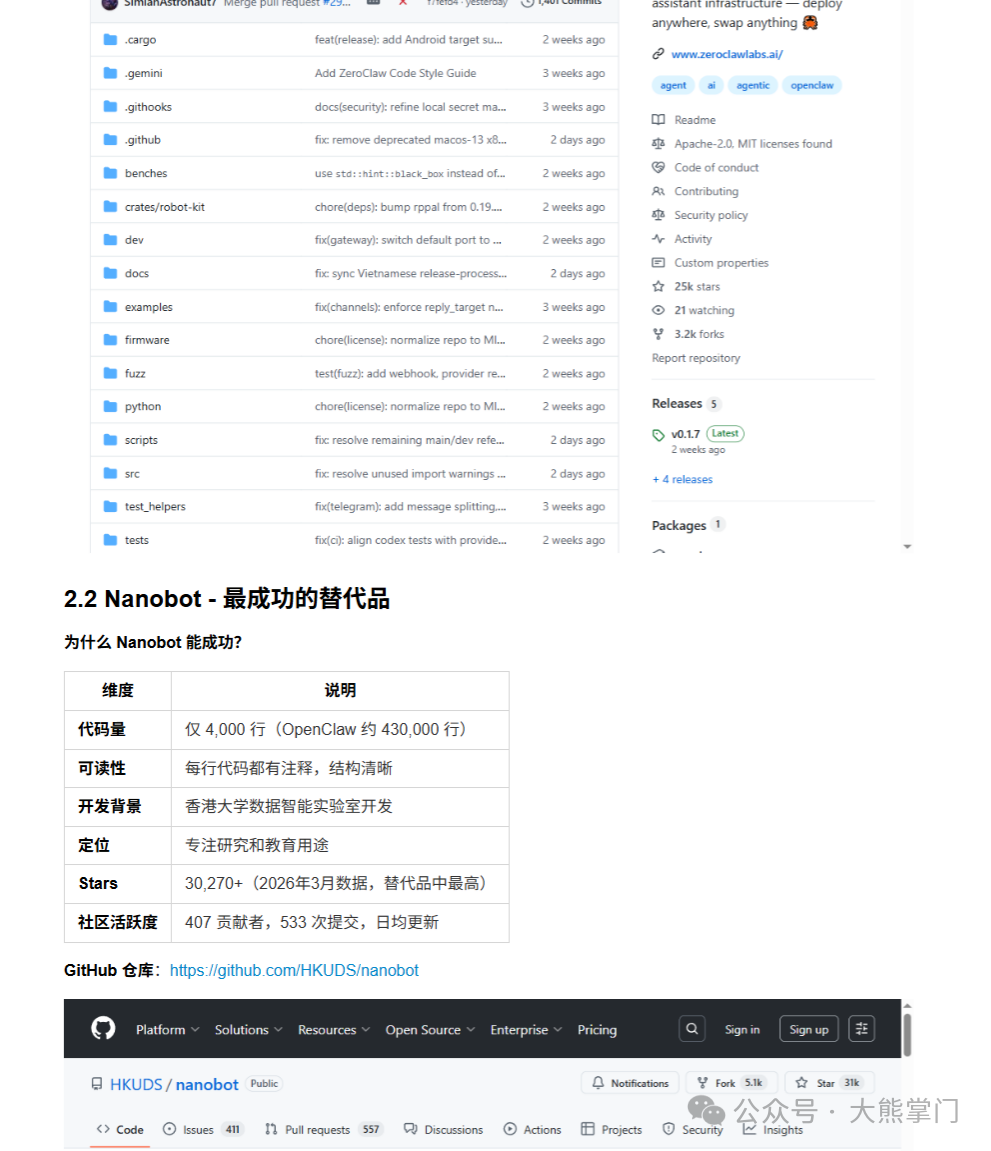The image size is (991, 1151).
Task: Click the command palette icon beside Sign up
Action: point(861,1028)
